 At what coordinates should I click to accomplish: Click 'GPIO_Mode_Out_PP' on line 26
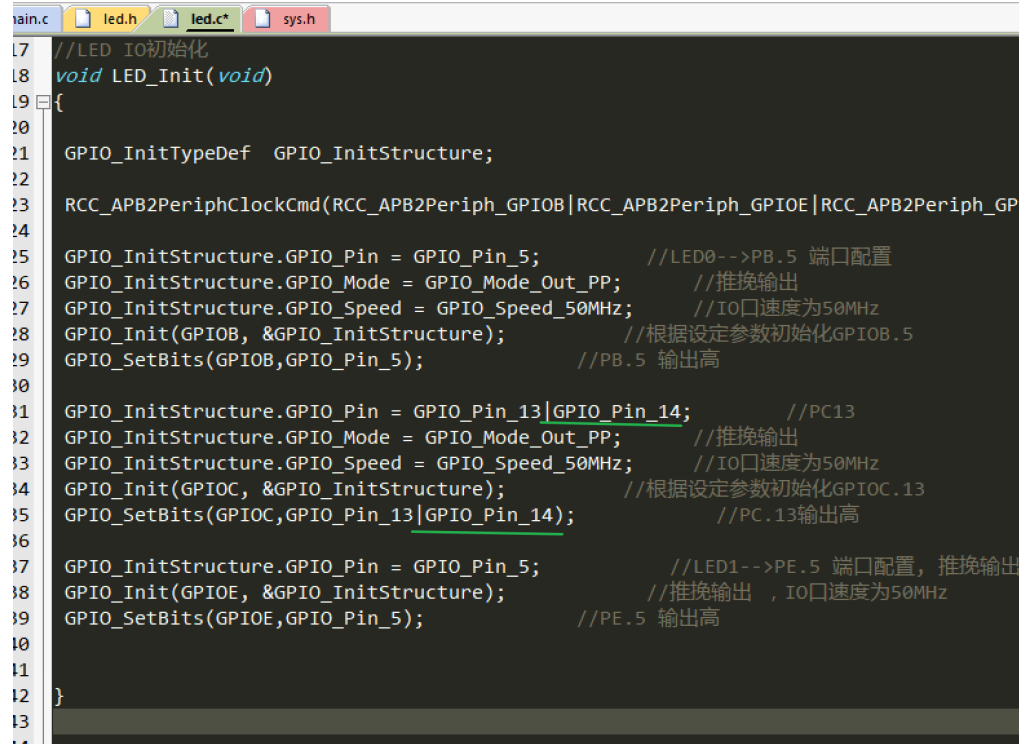click(x=517, y=283)
